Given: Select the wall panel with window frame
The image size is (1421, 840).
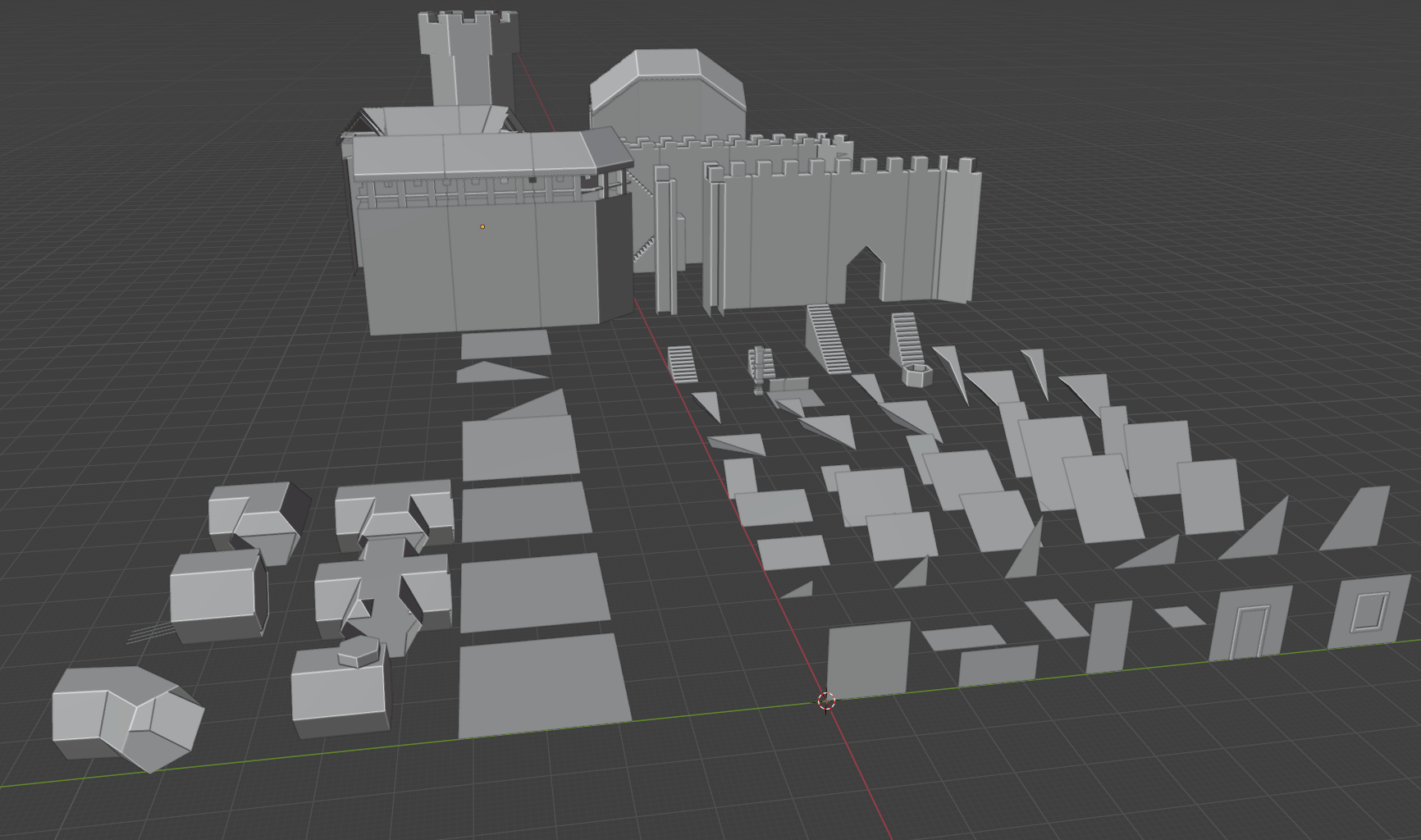Looking at the screenshot, I should (x=1371, y=611).
